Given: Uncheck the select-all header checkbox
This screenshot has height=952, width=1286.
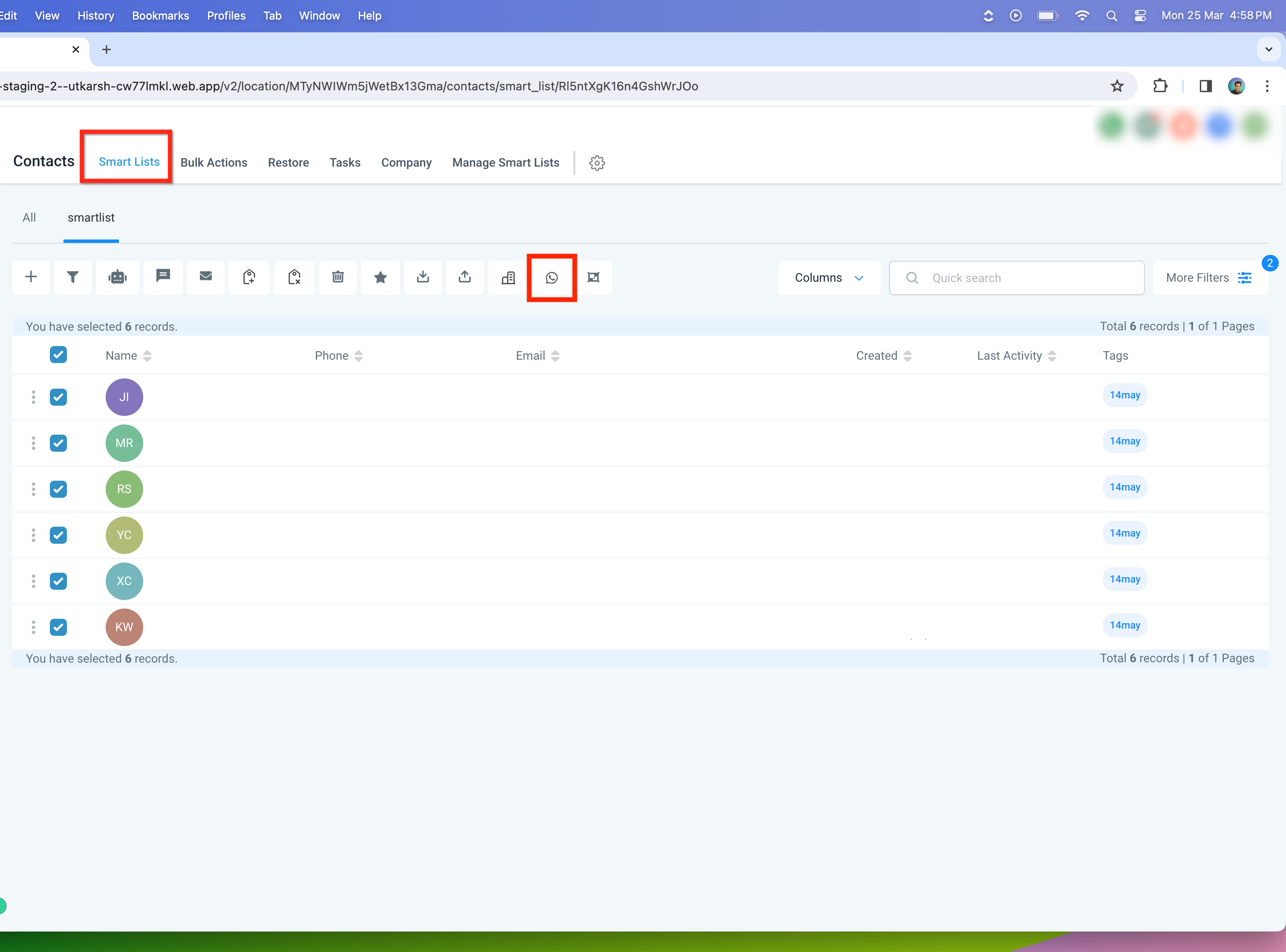Looking at the screenshot, I should (x=58, y=355).
